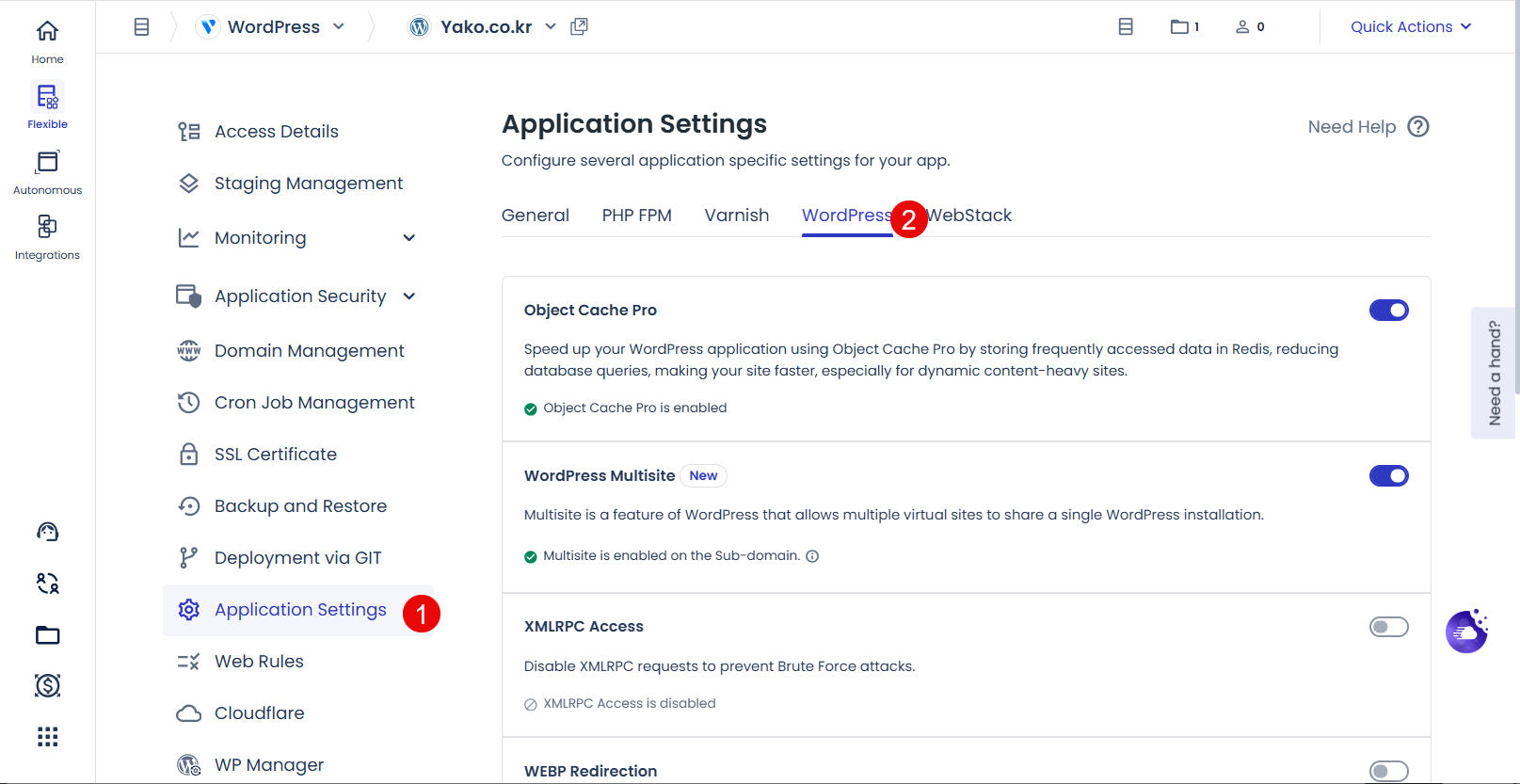Click 'Object Cache Pro is enabled' status
The width and height of the screenshot is (1520, 784).
635,408
